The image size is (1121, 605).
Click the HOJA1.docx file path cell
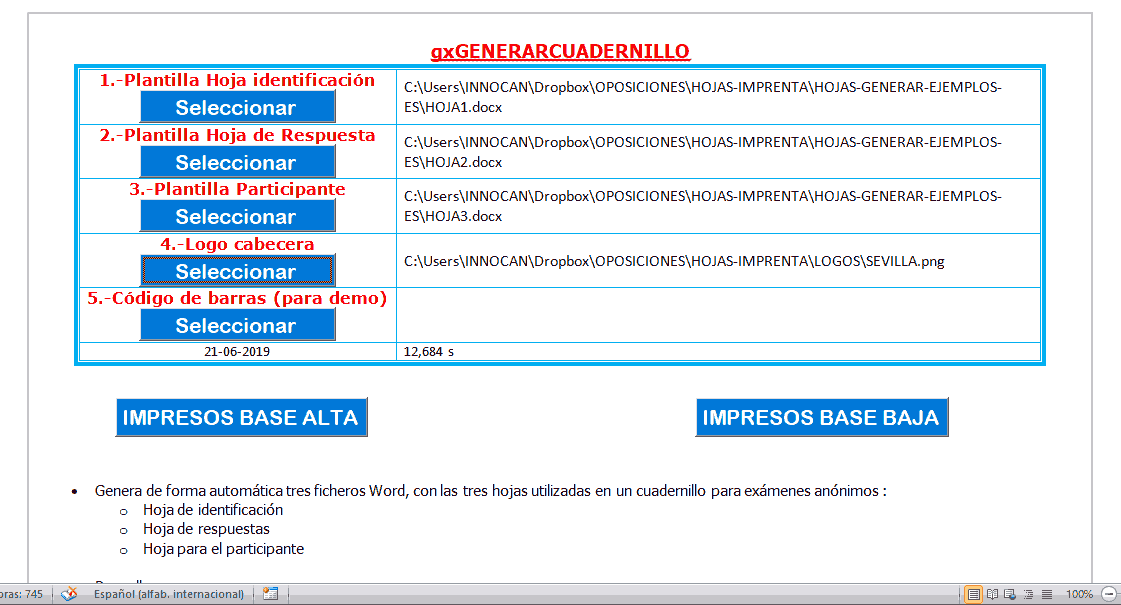tap(718, 97)
